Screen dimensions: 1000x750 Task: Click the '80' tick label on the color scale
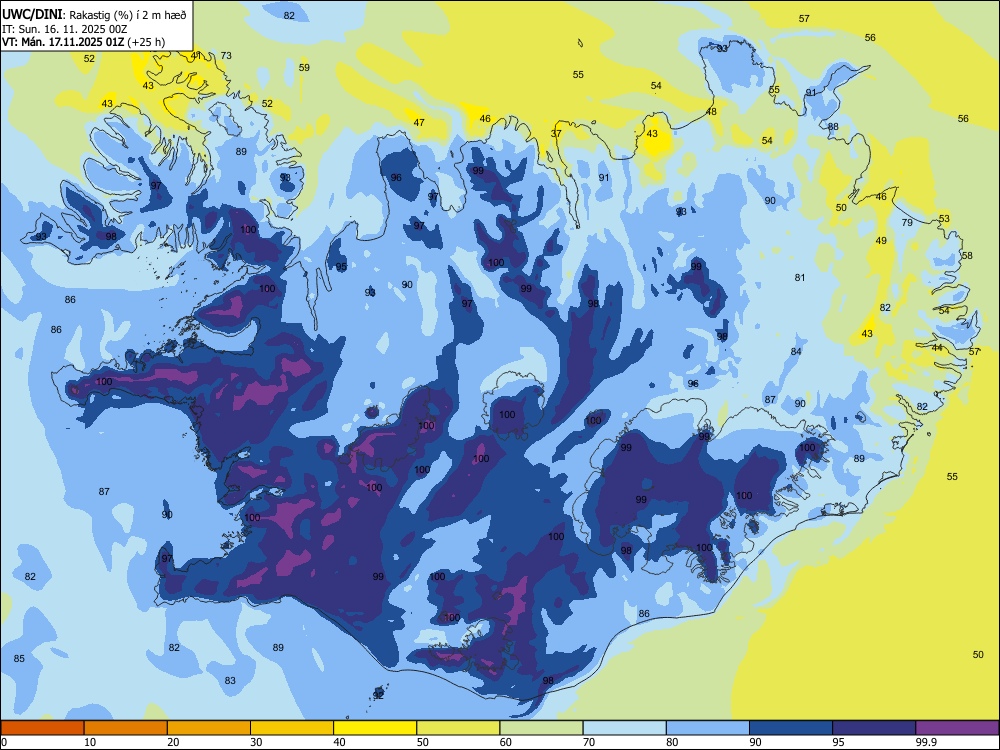coord(672,742)
